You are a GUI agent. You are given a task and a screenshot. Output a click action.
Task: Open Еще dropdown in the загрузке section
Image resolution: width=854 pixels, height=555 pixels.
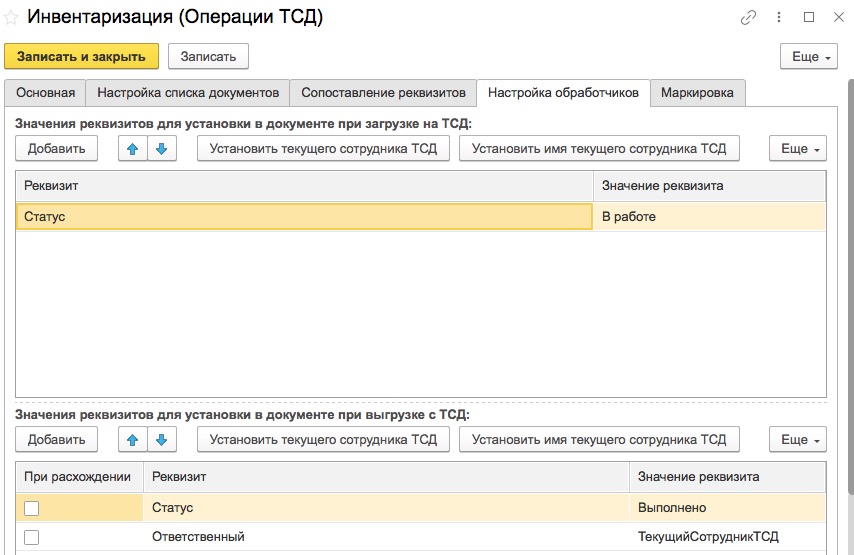point(798,149)
